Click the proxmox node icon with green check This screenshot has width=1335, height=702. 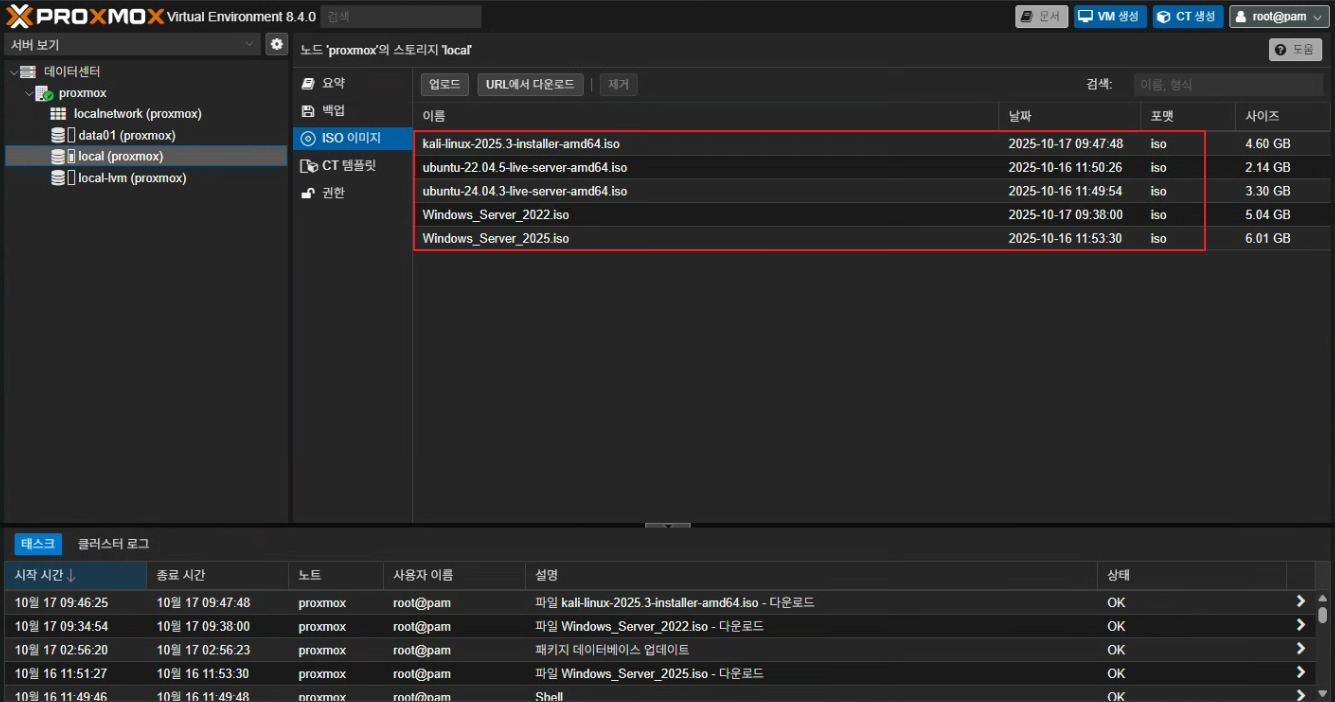pyautogui.click(x=44, y=93)
